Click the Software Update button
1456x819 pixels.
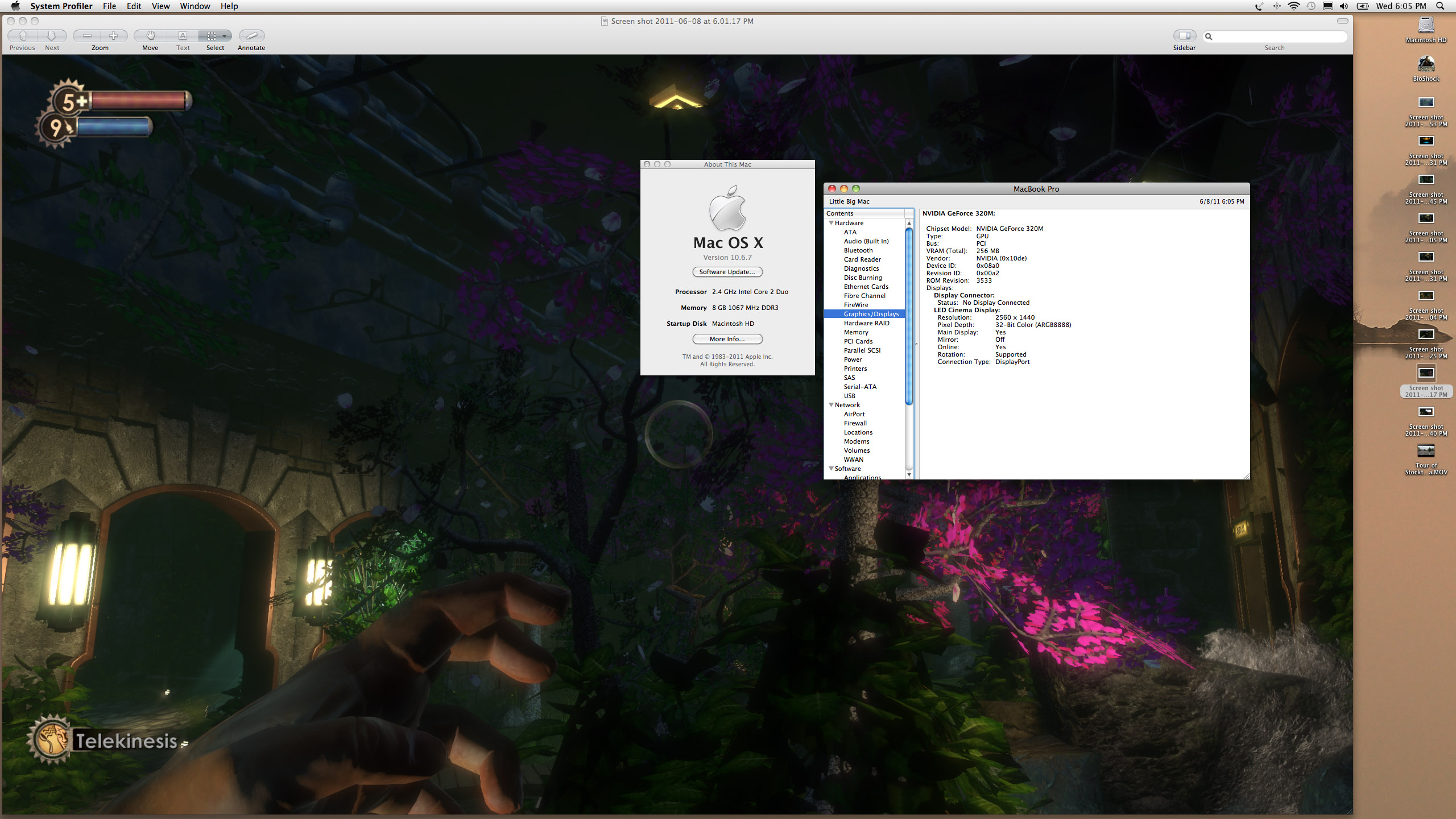[x=727, y=272]
